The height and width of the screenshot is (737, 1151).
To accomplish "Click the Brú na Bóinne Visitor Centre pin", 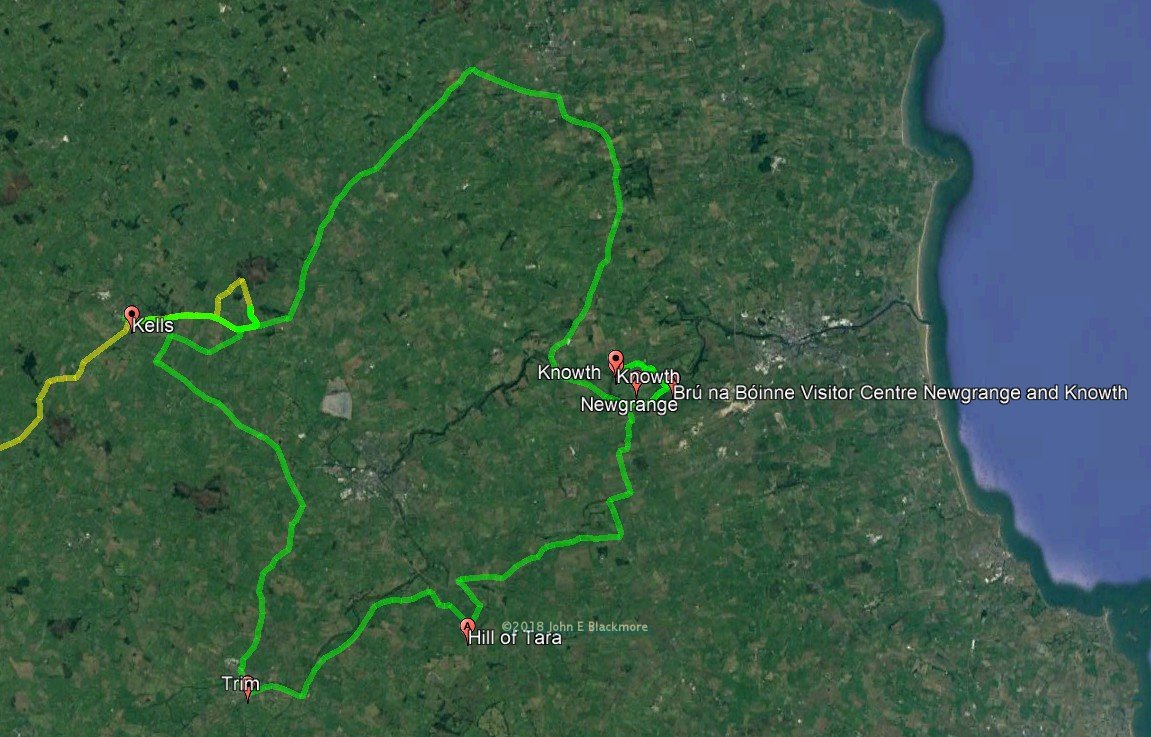I will 672,388.
